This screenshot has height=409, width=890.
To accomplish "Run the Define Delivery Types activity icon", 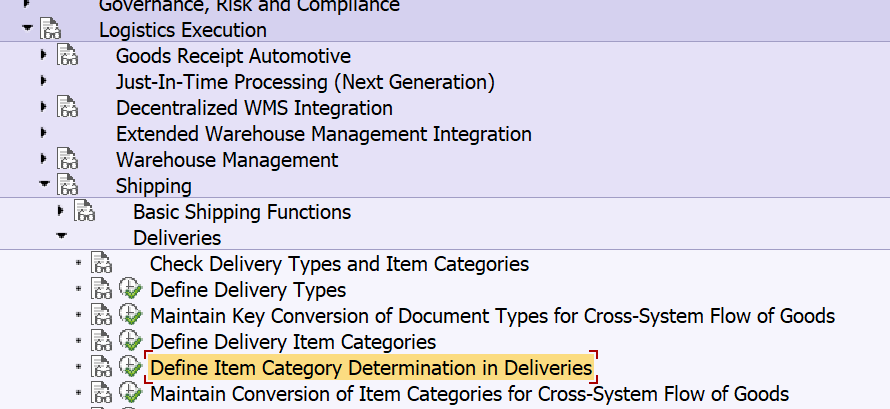I will [130, 290].
